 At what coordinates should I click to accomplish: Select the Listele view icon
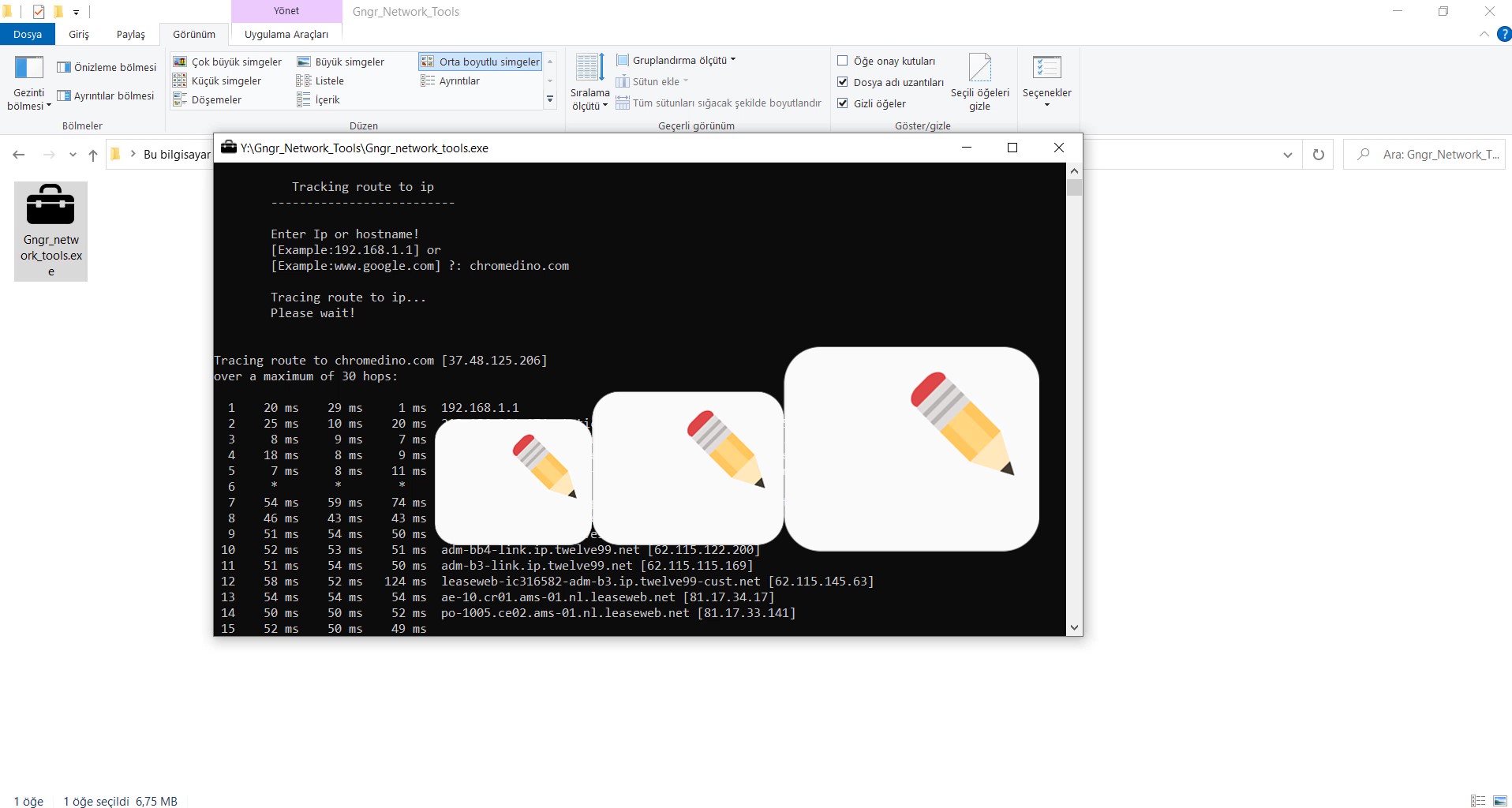(328, 80)
